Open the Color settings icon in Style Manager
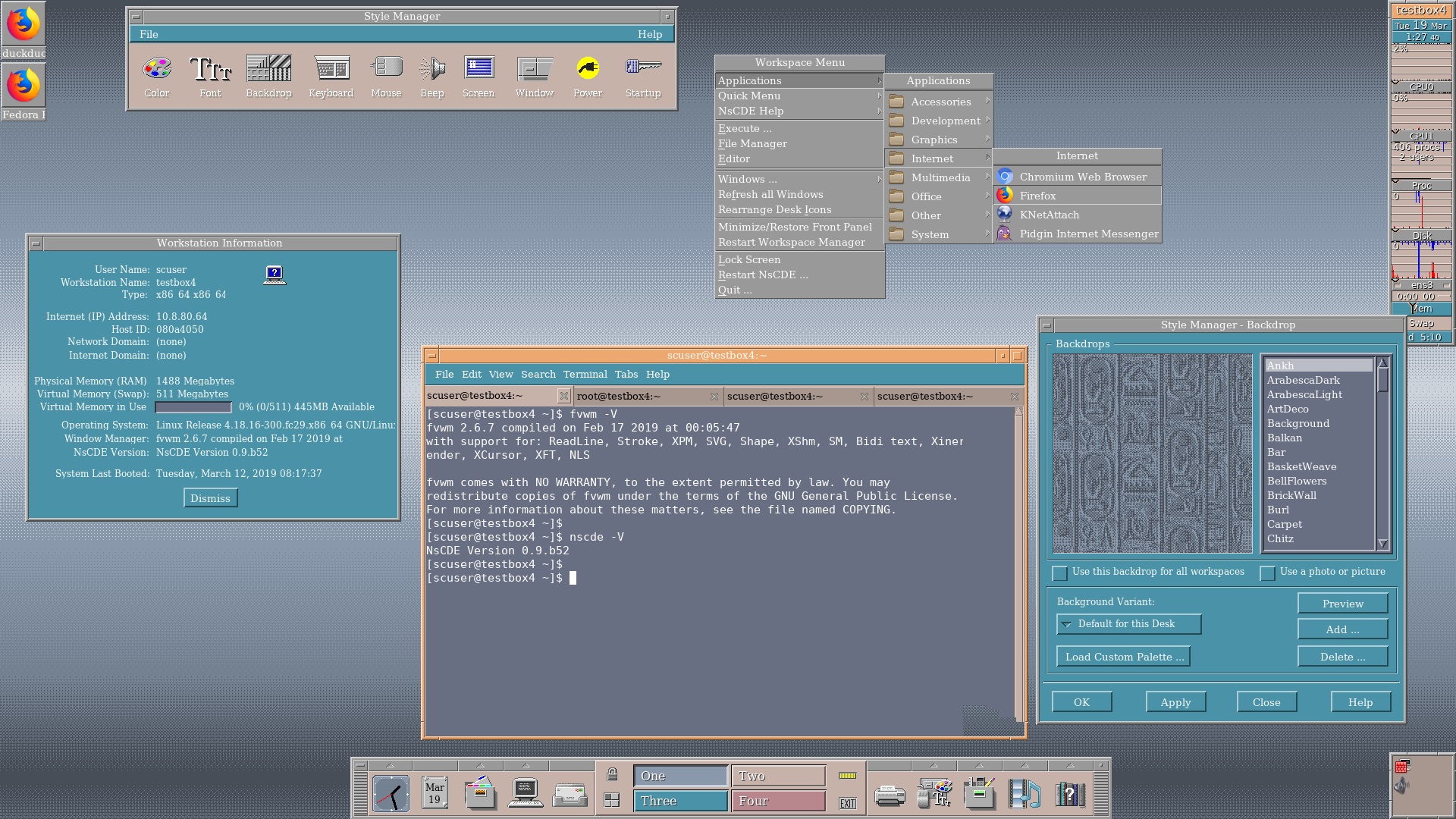This screenshot has width=1456, height=819. click(157, 70)
